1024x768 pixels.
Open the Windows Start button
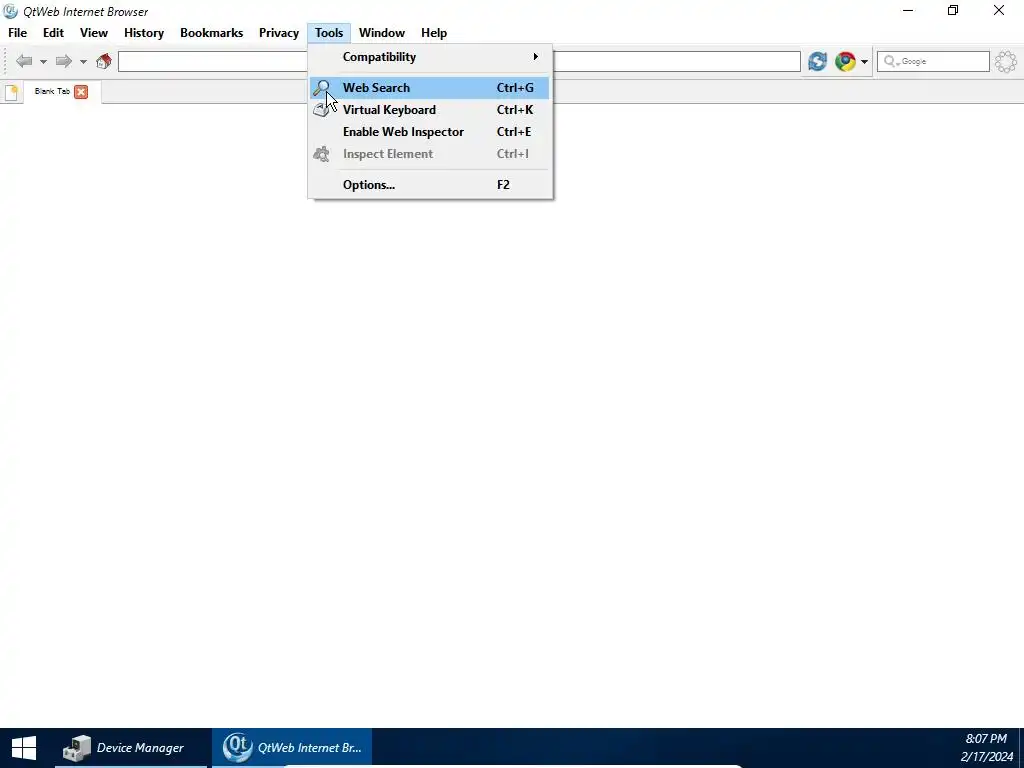24,748
